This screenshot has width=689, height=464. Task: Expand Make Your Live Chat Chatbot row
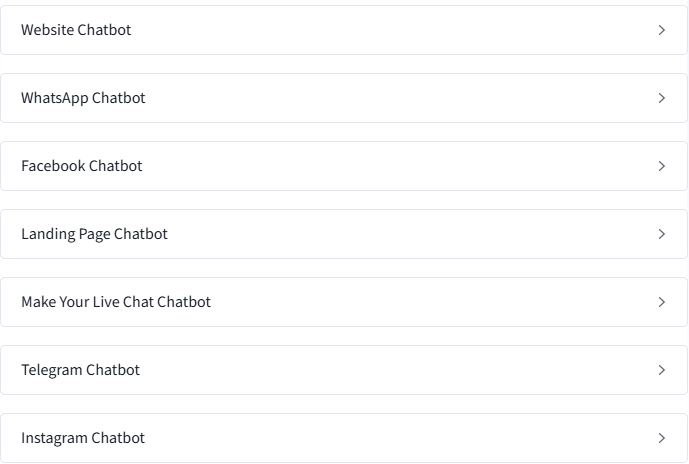(x=344, y=302)
